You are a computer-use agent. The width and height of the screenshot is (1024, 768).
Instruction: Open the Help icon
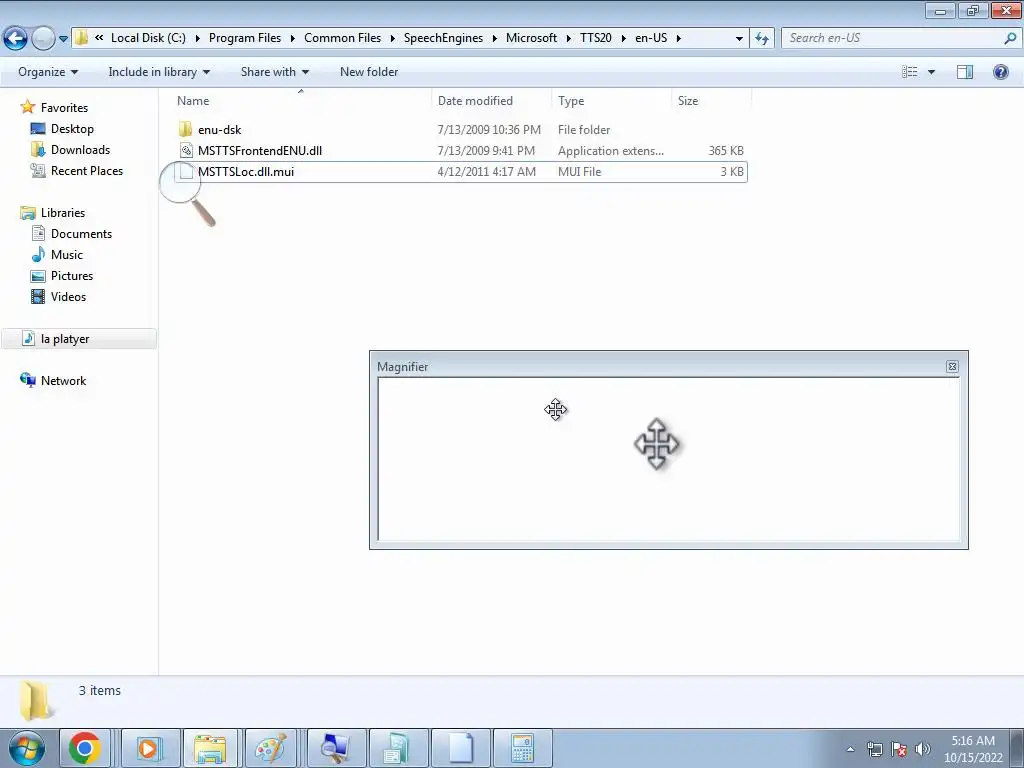point(1000,72)
